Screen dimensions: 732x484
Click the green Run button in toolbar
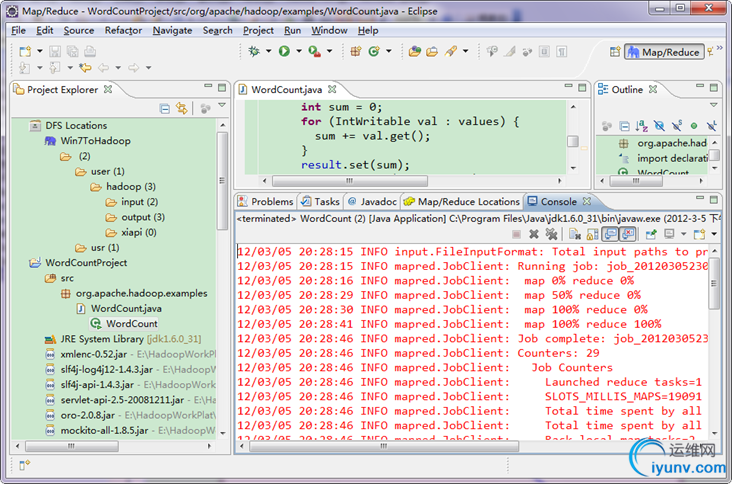coord(284,51)
